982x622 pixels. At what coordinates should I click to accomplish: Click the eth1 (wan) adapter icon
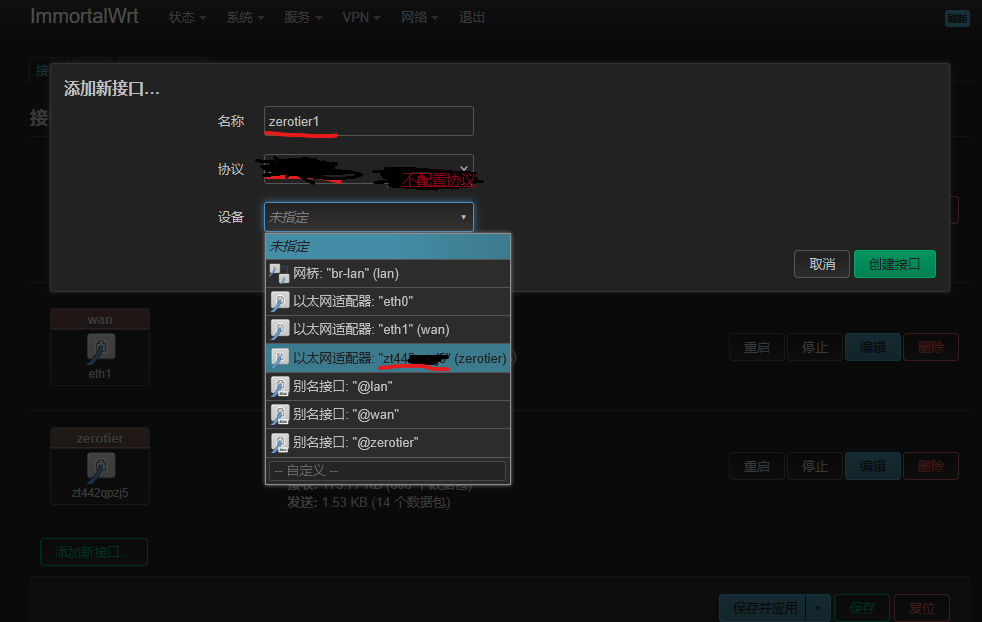[279, 329]
